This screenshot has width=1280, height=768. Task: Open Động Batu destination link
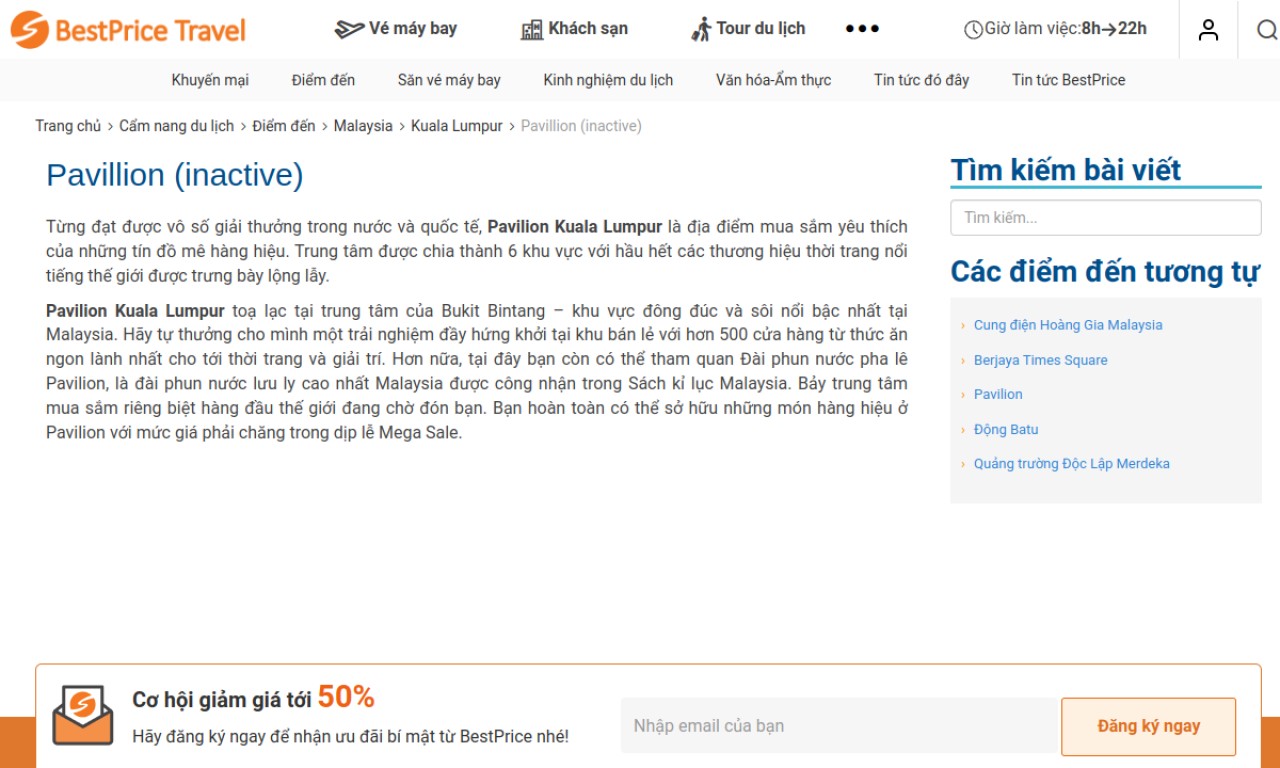click(x=1006, y=429)
